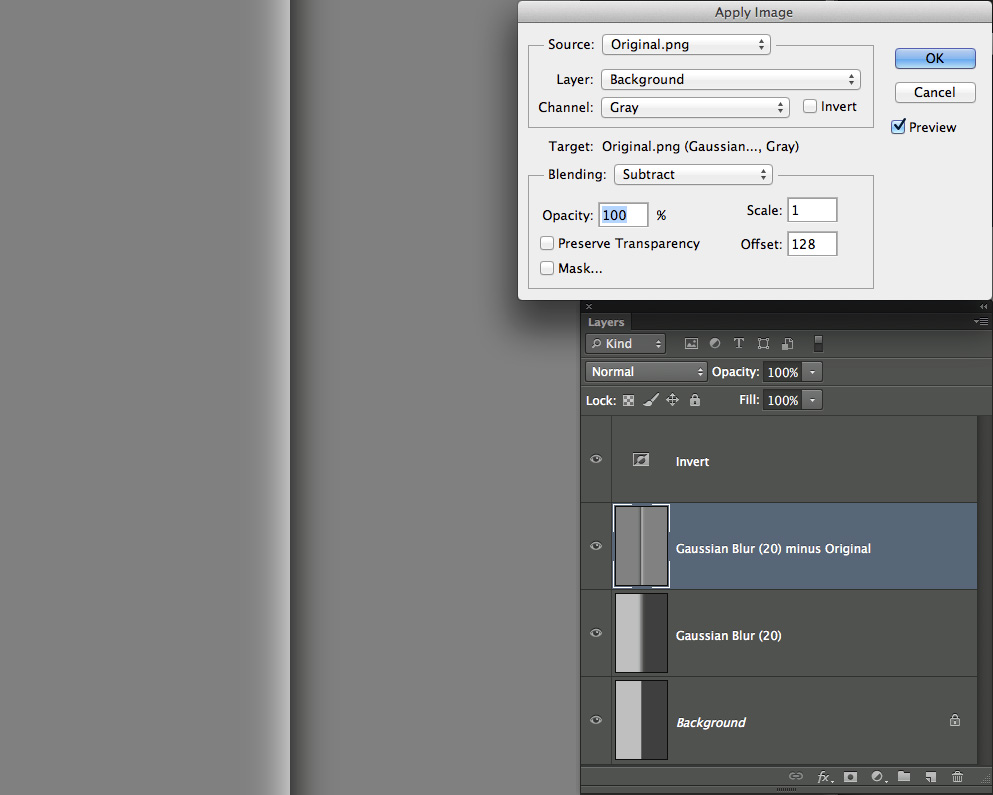Open the Channel dropdown showing Gray
This screenshot has height=795, width=993.
(x=695, y=107)
